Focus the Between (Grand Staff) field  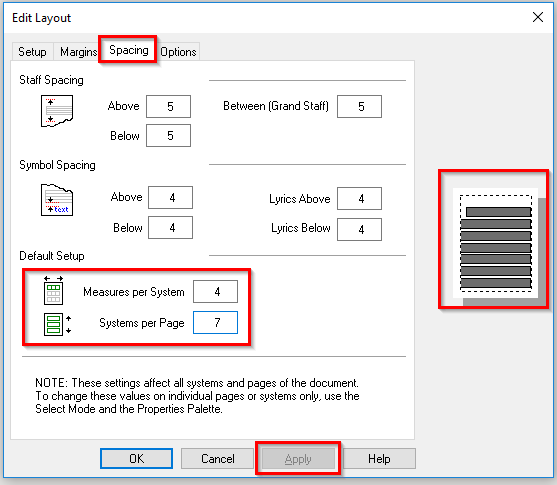[x=359, y=106]
